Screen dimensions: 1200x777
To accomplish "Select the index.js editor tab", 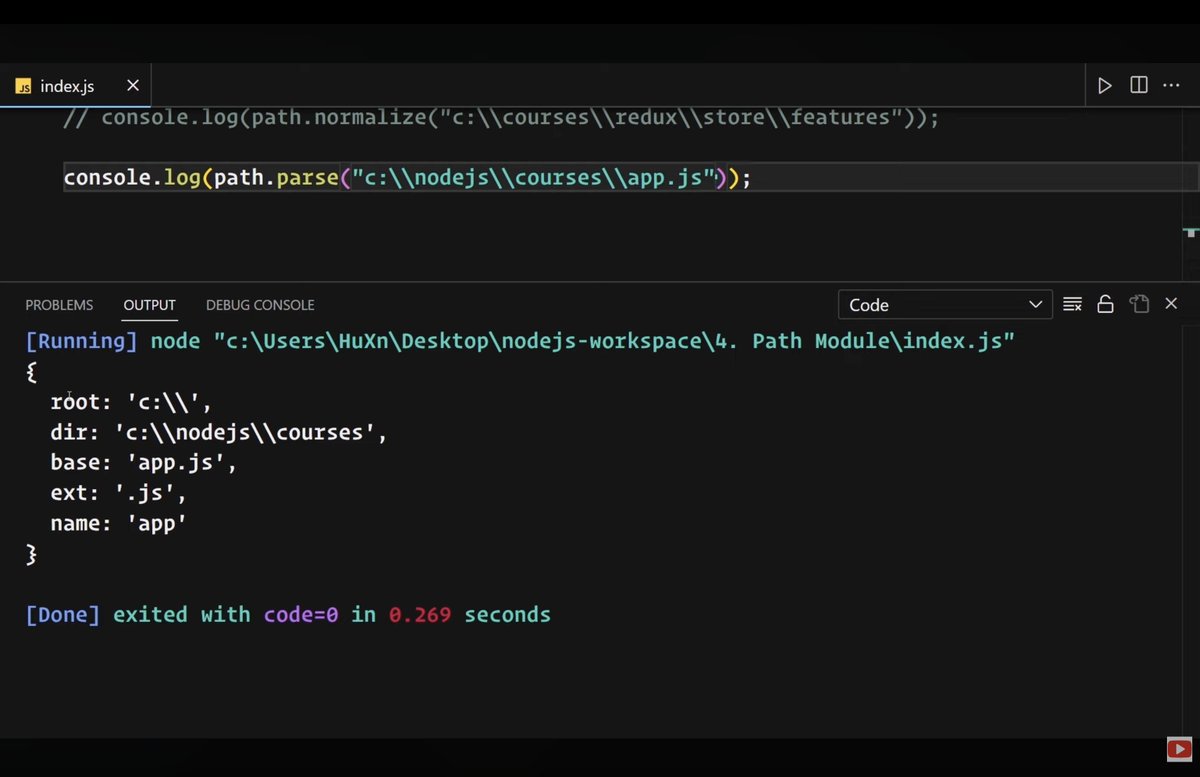I will 76,86.
